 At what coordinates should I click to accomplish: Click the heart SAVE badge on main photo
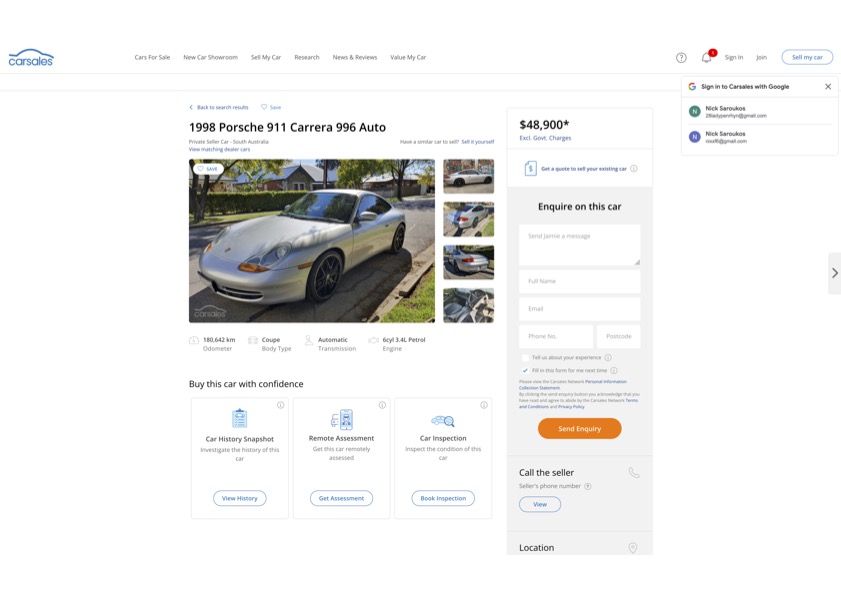coord(208,168)
